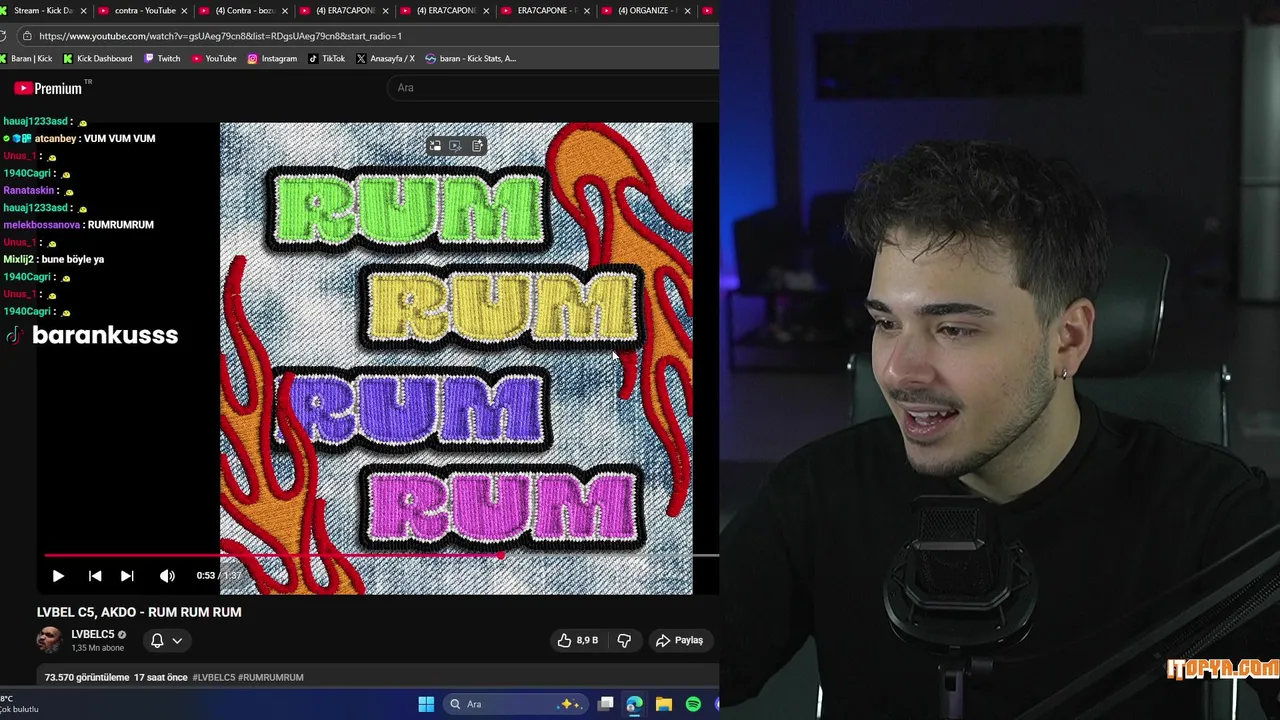The width and height of the screenshot is (1280, 720).
Task: Open the Baran | Kick bookmark
Action: 25,59
